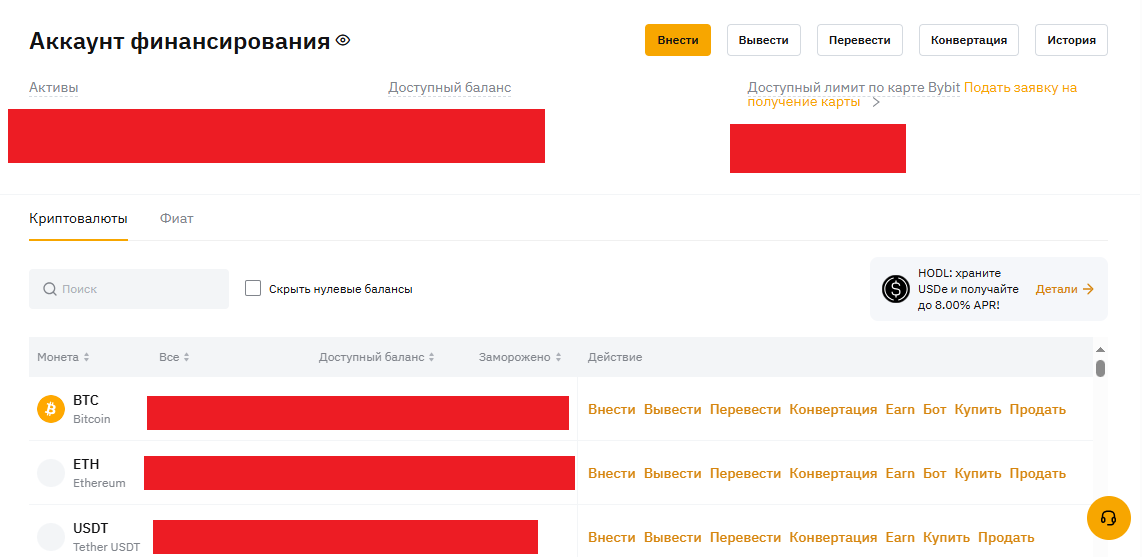Click Конвертация in the BTC row

click(833, 409)
